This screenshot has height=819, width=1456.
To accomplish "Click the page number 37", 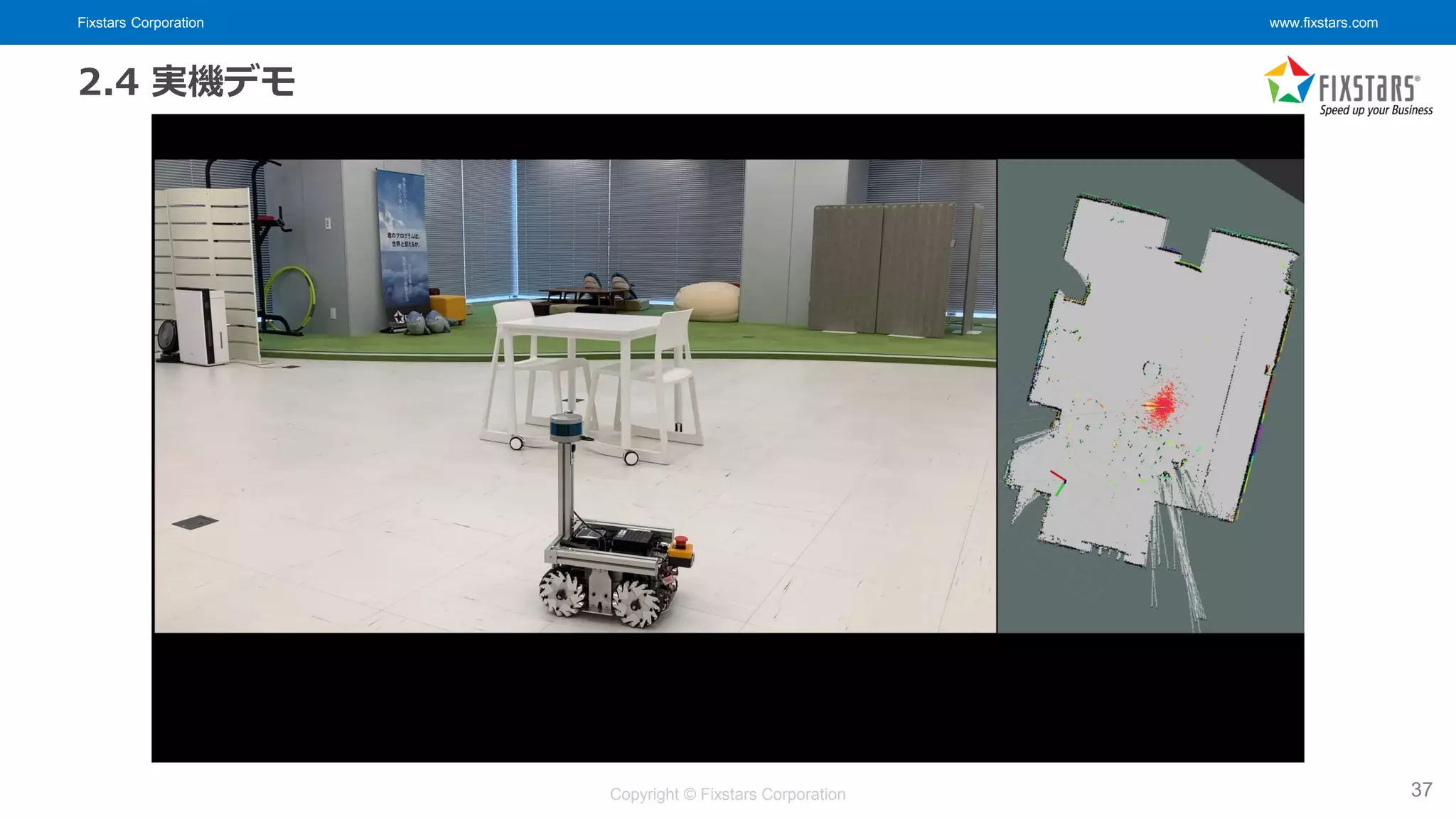I will (1421, 790).
